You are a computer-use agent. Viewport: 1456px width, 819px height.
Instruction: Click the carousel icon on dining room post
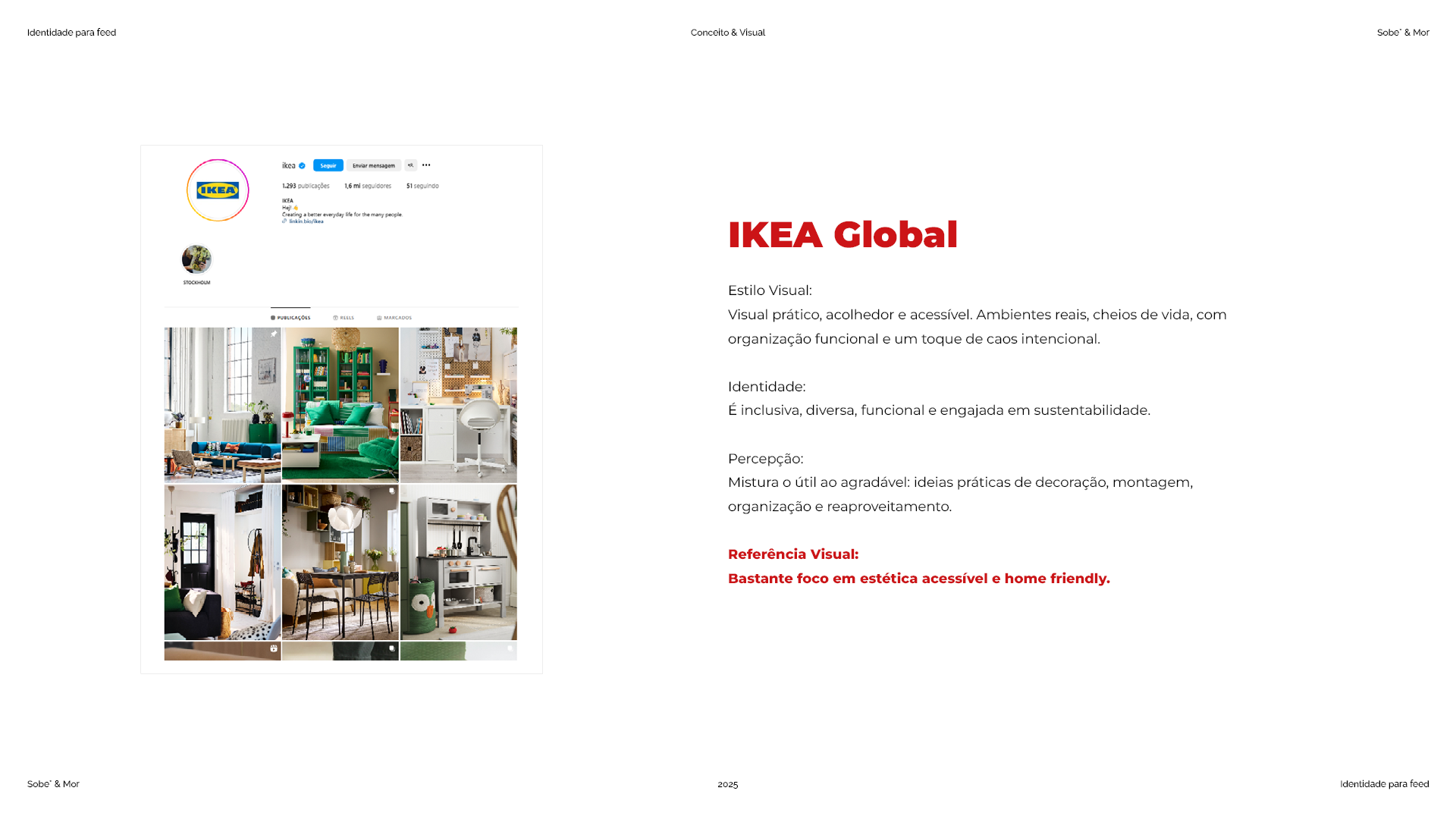(391, 491)
